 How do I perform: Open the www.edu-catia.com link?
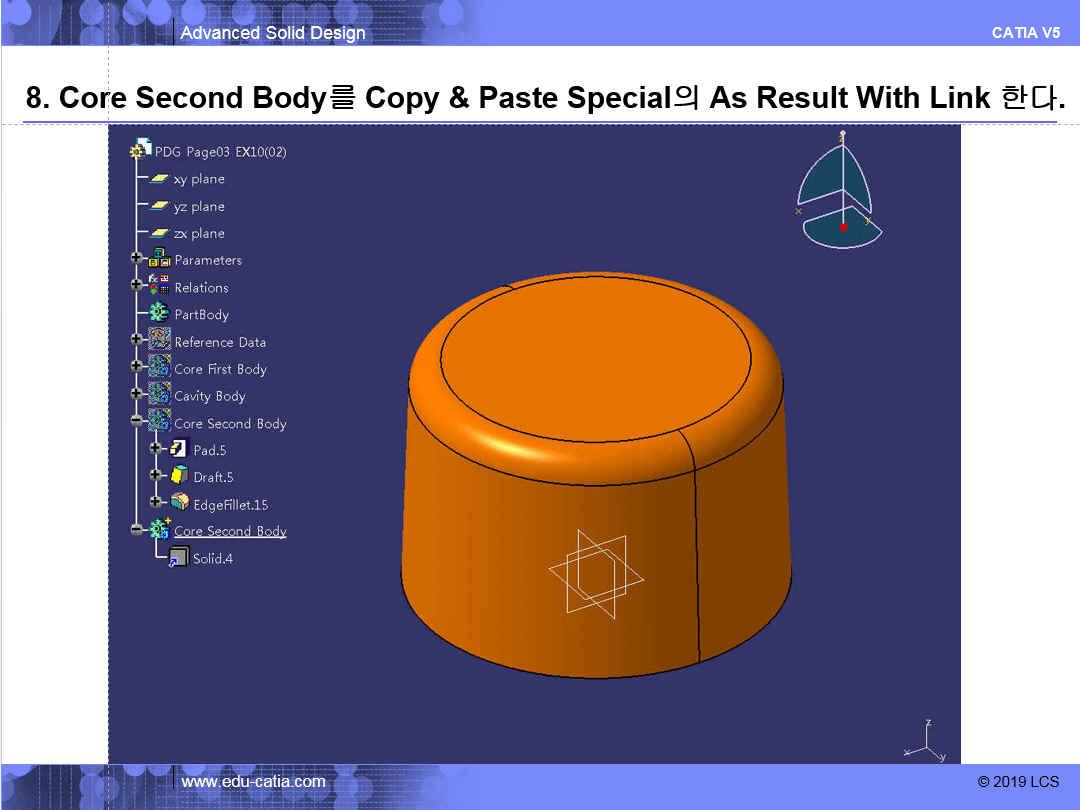coord(253,781)
